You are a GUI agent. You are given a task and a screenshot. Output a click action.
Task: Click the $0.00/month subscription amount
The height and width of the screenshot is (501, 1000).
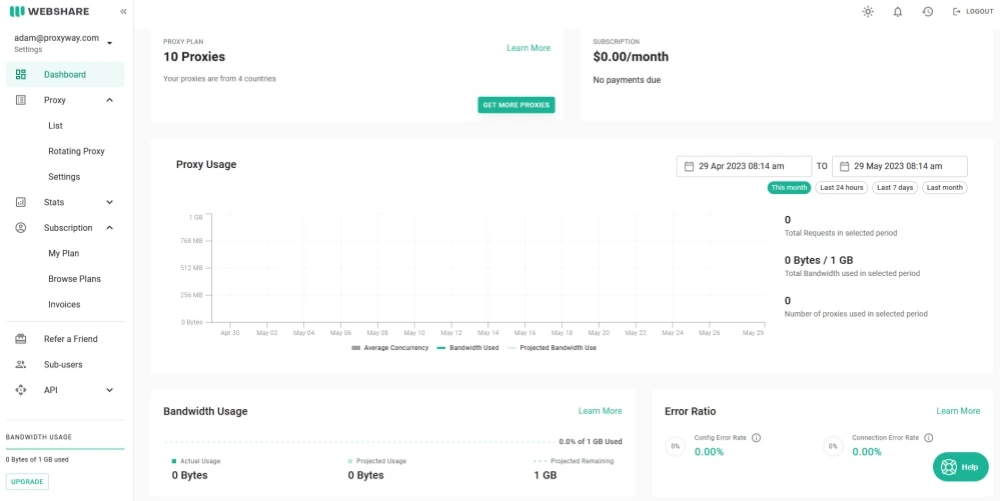631,57
